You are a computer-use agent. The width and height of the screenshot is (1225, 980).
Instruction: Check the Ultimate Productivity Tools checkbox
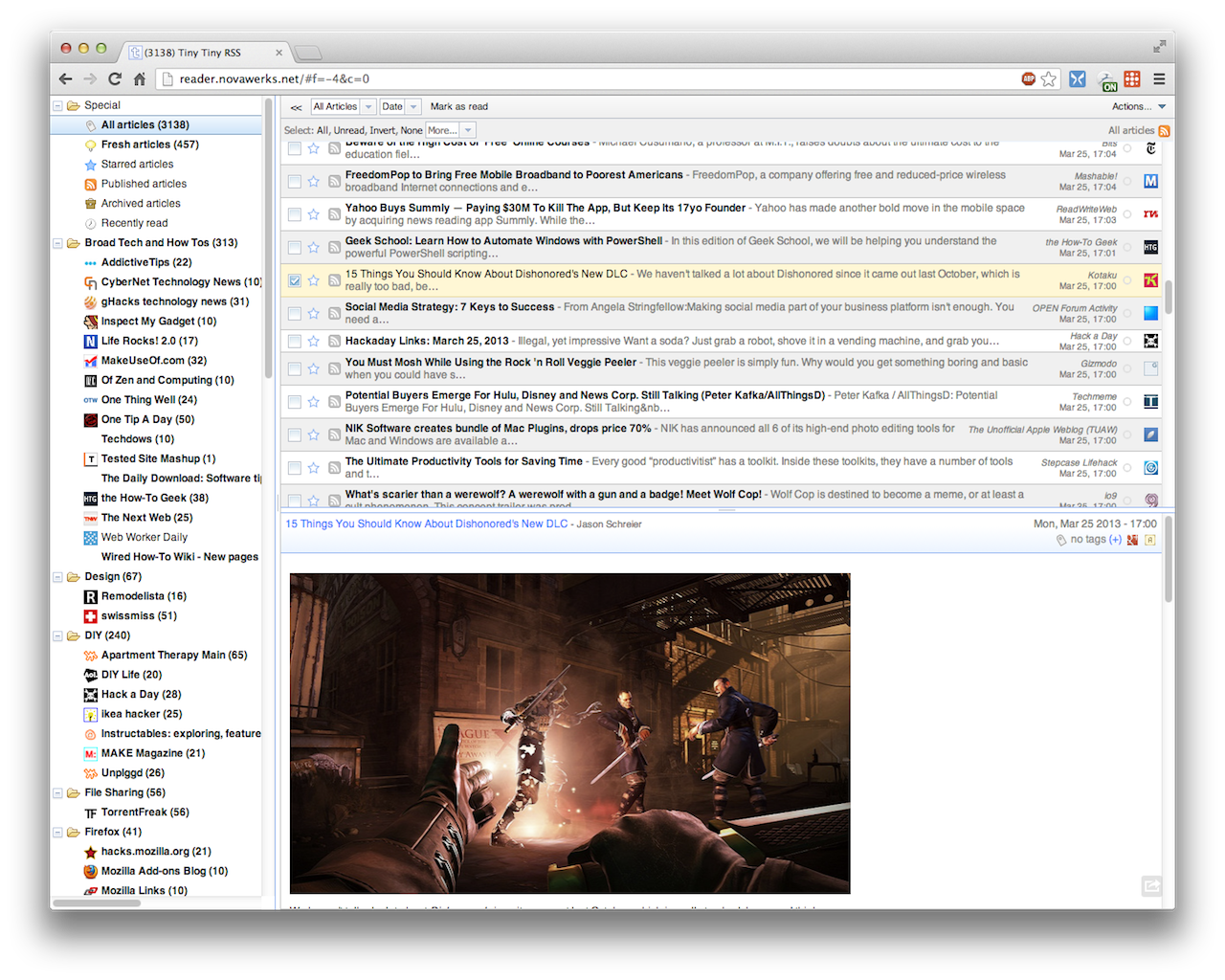pos(295,468)
